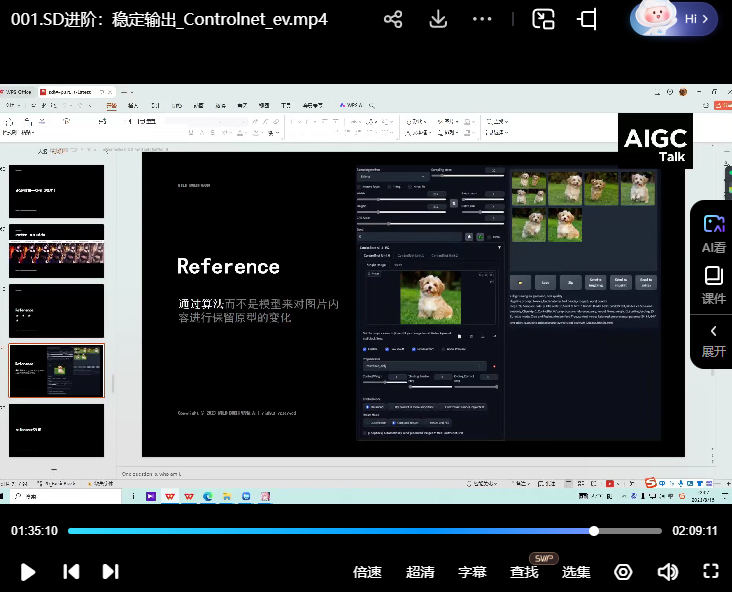Screen dimensions: 732x592
Task: Open the three-dots more options menu
Action: pos(482,19)
